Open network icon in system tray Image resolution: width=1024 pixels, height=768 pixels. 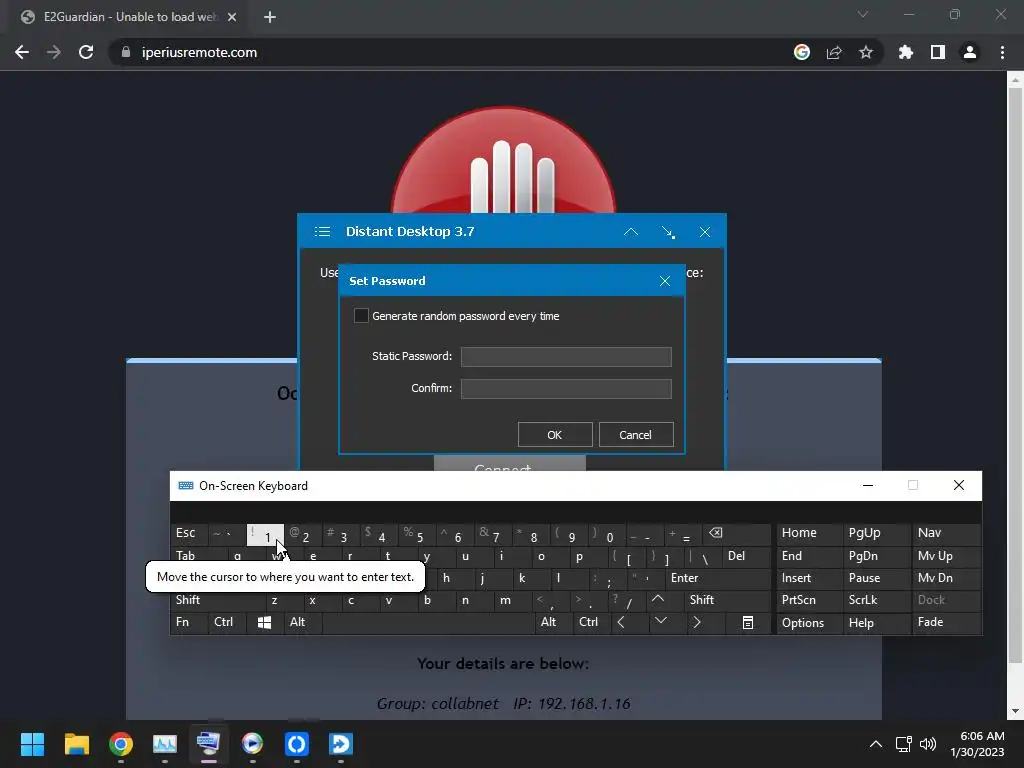tap(904, 744)
